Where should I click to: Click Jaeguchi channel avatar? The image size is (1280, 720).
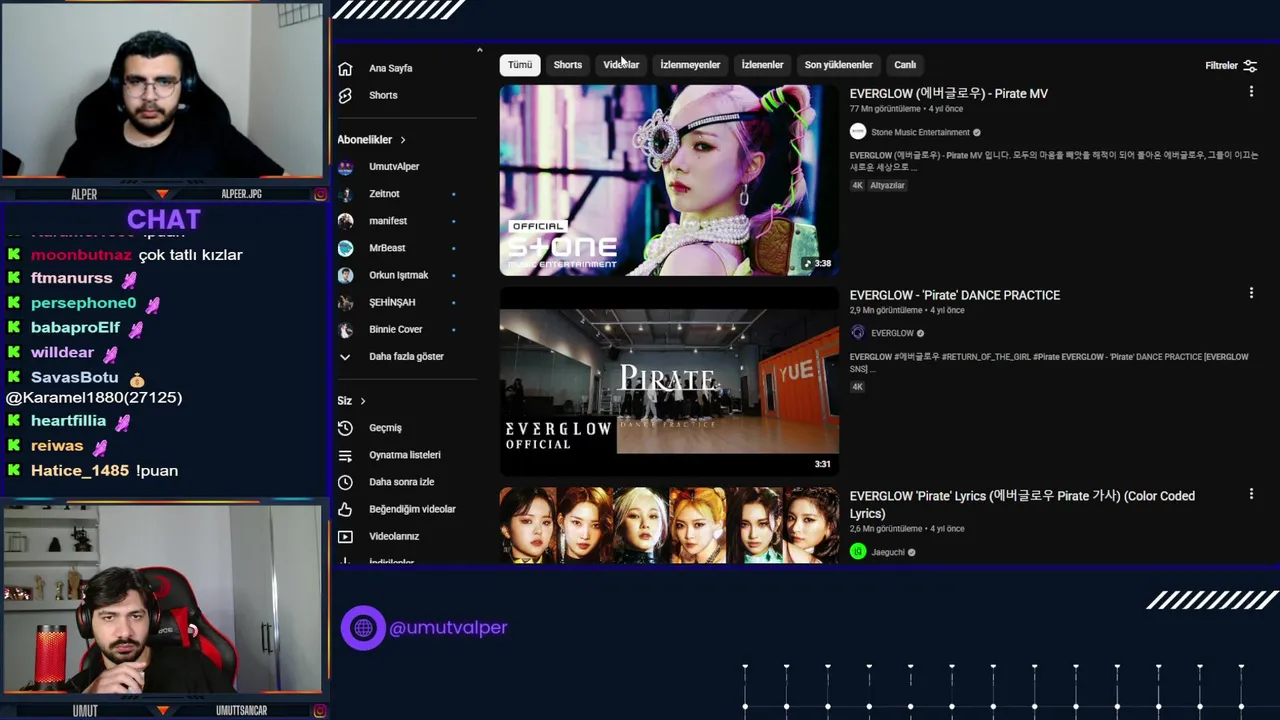(857, 552)
